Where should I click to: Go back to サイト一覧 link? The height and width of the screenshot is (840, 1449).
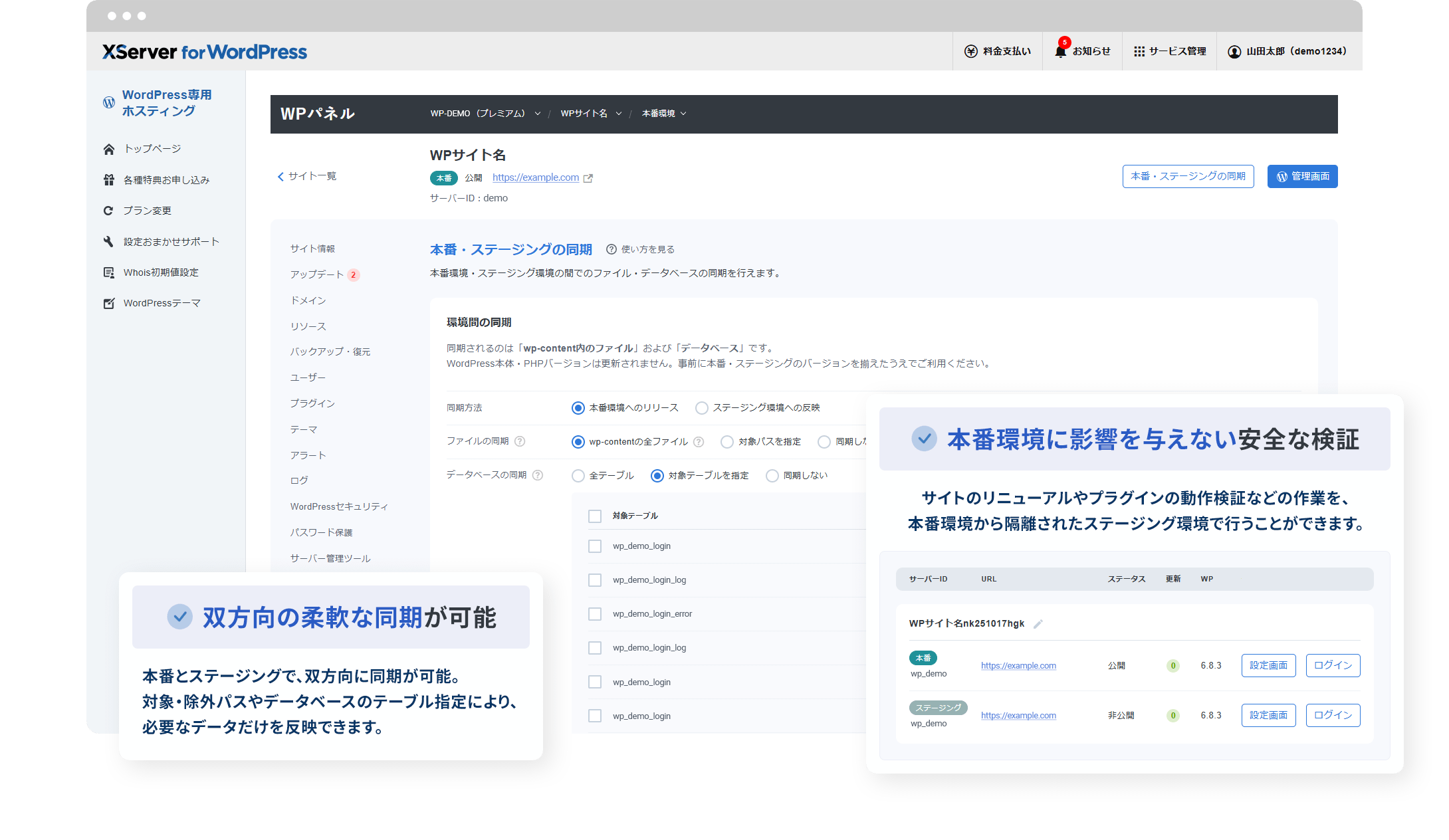tap(307, 176)
